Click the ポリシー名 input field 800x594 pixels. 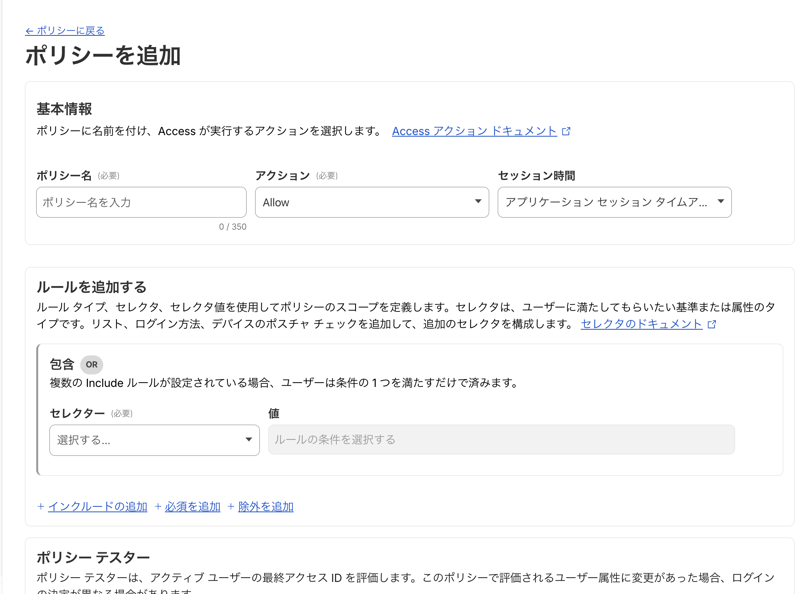141,202
